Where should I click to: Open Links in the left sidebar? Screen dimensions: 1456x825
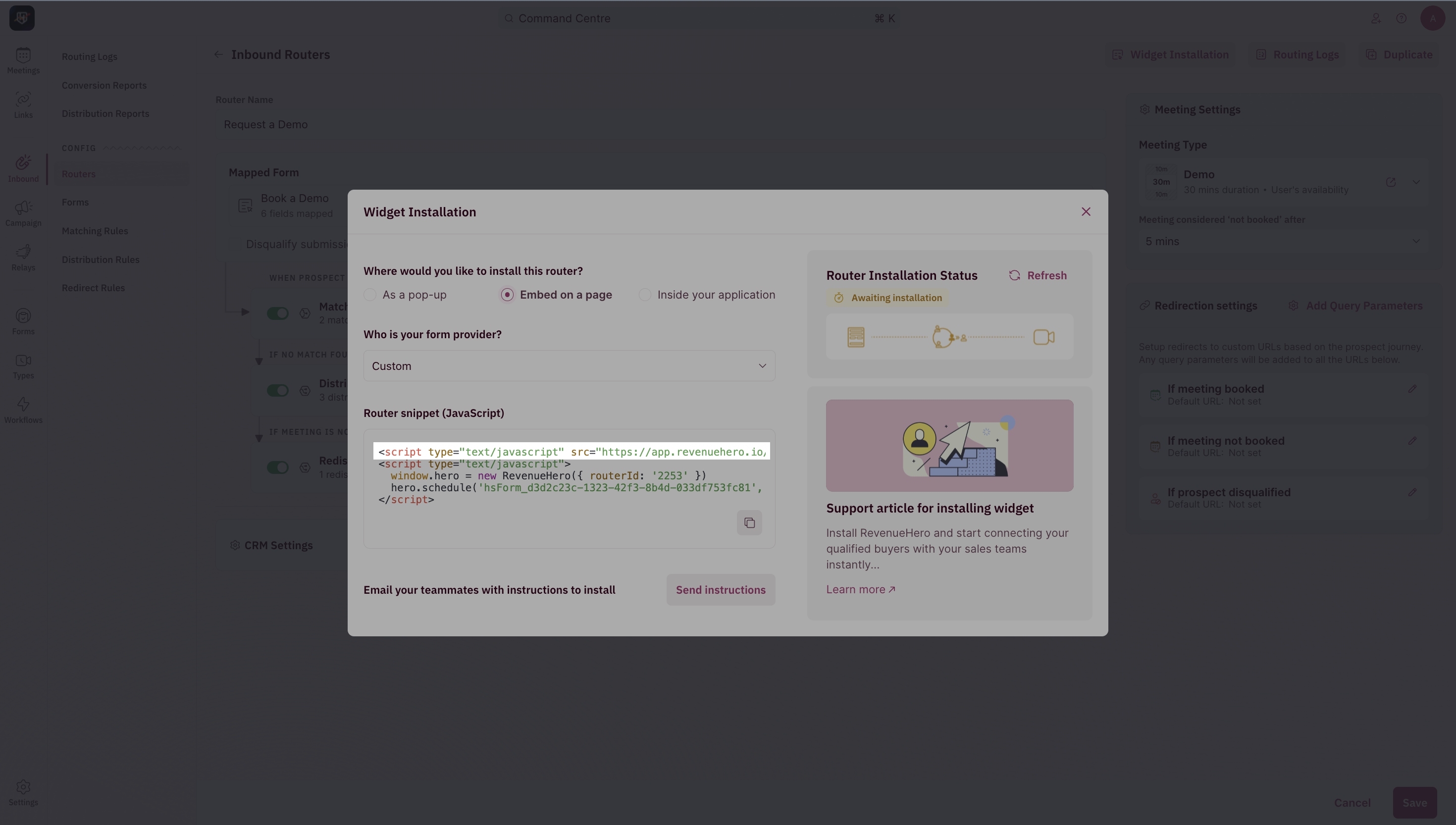[x=23, y=105]
